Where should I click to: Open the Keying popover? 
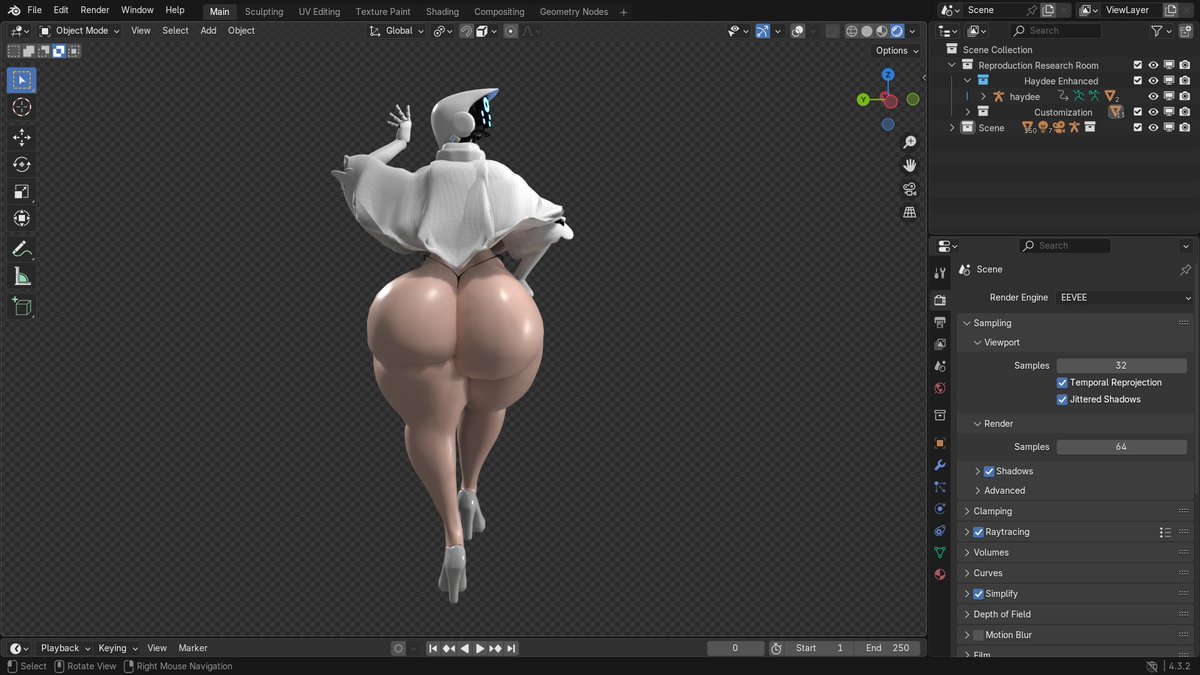(118, 648)
